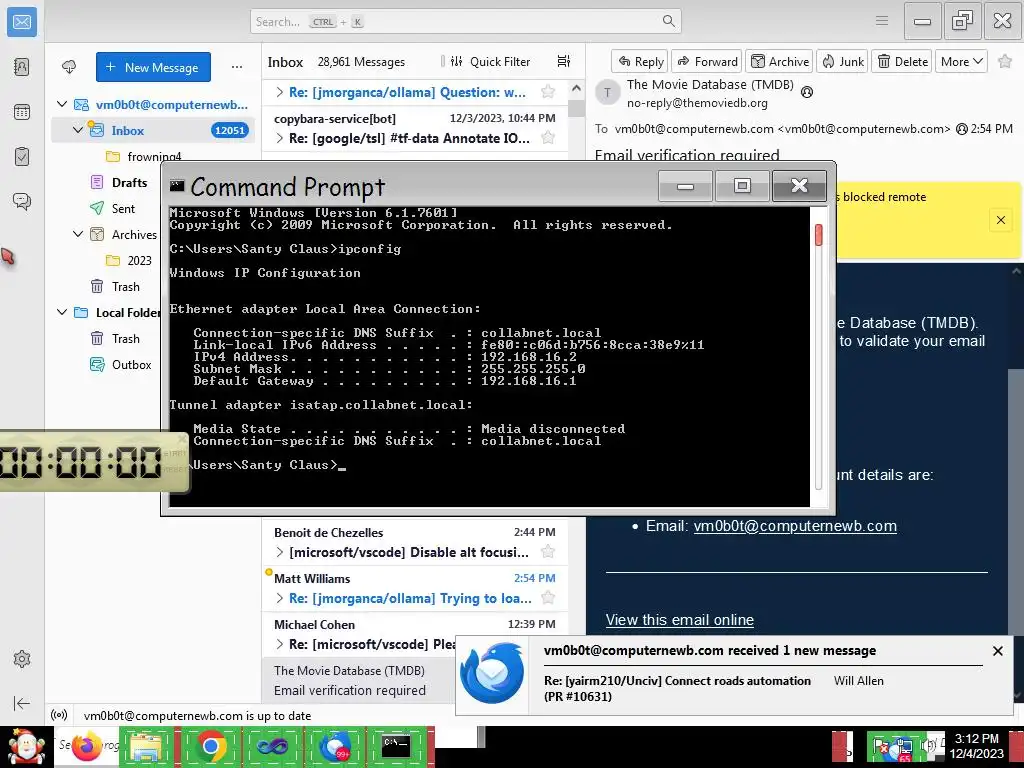The width and height of the screenshot is (1024, 768).
Task: Open the frowning4 subfolder
Action: tap(154, 156)
